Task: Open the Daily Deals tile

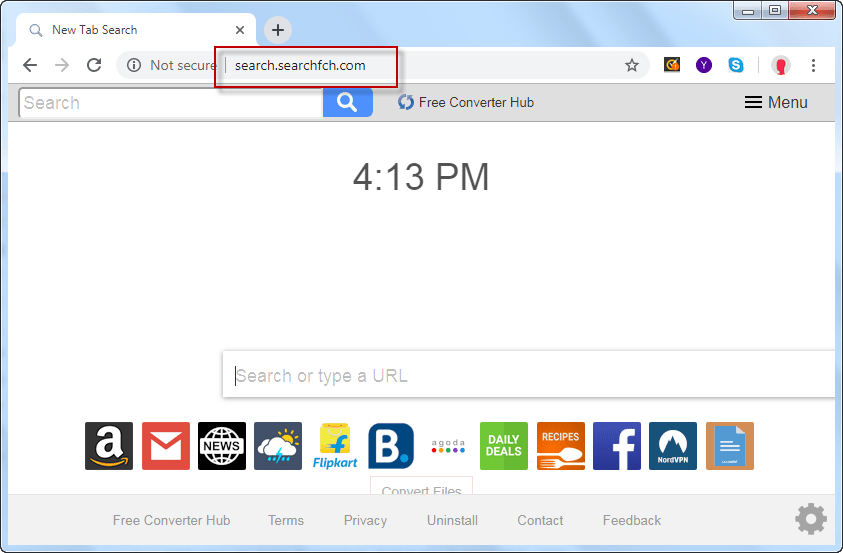Action: pyautogui.click(x=504, y=446)
